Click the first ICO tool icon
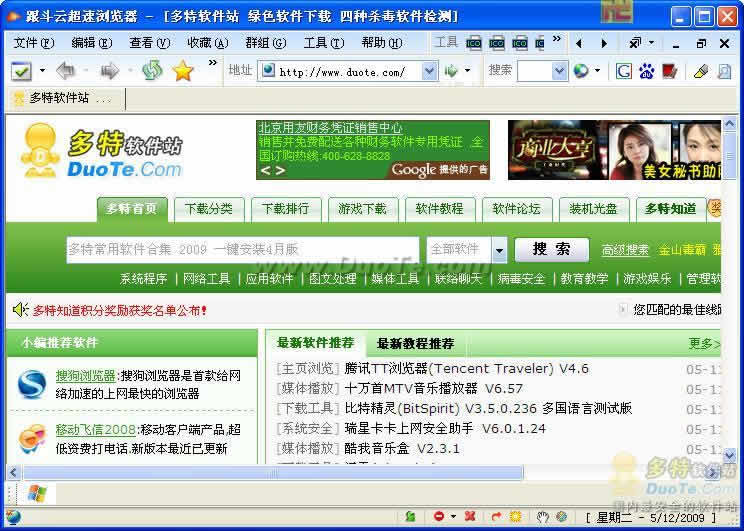744x531 pixels. [x=474, y=44]
